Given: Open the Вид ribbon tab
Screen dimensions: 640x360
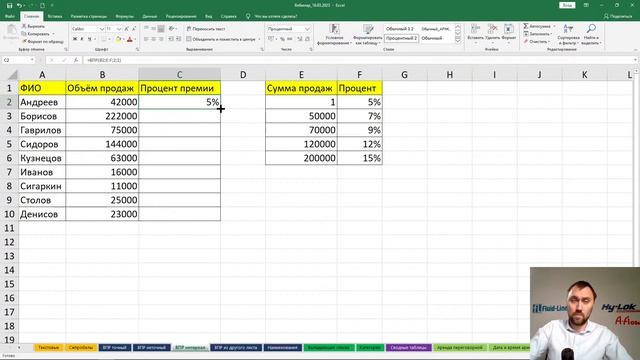Looking at the screenshot, I should coord(209,16).
